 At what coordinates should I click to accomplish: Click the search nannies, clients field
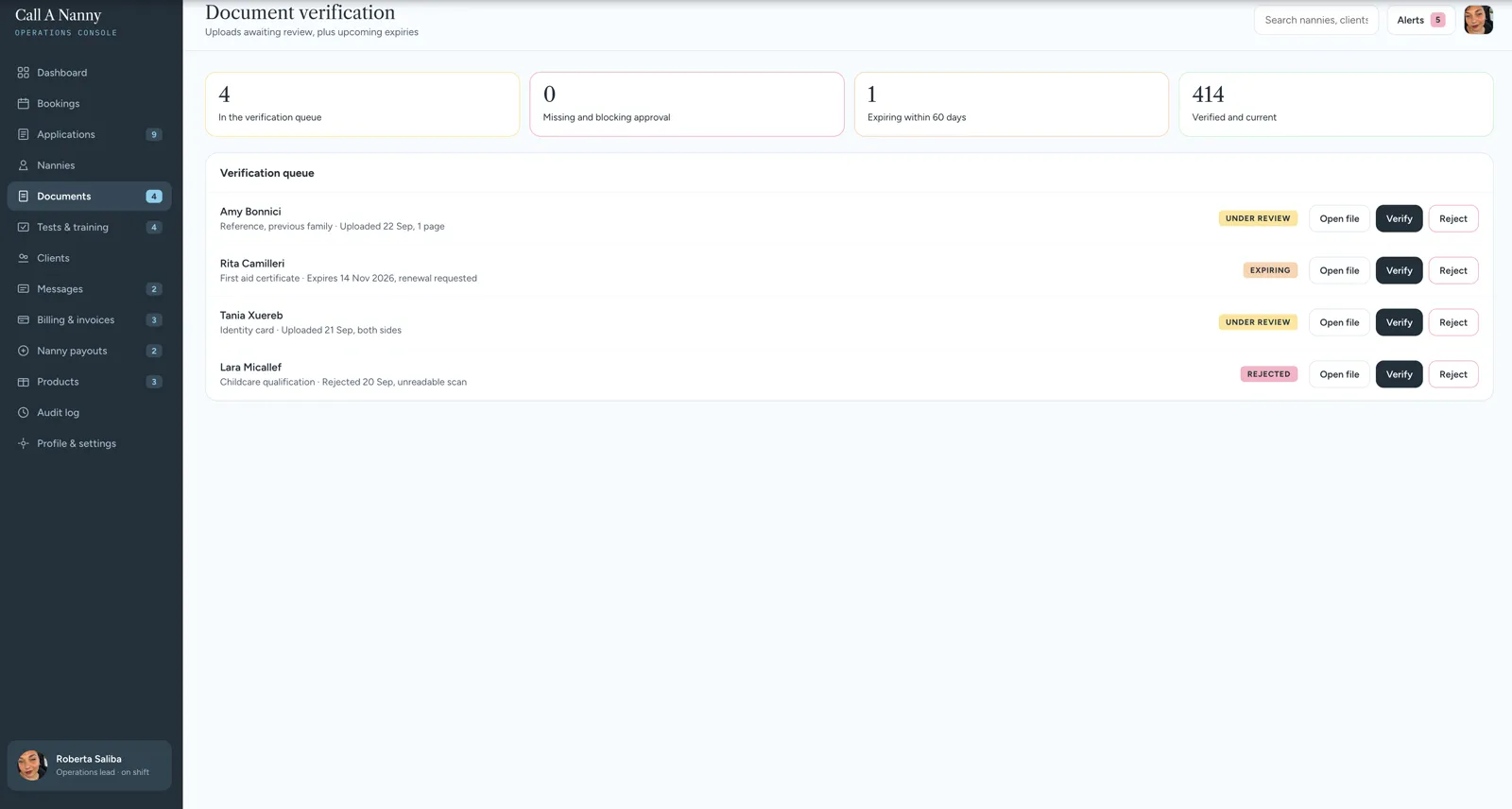click(1315, 20)
